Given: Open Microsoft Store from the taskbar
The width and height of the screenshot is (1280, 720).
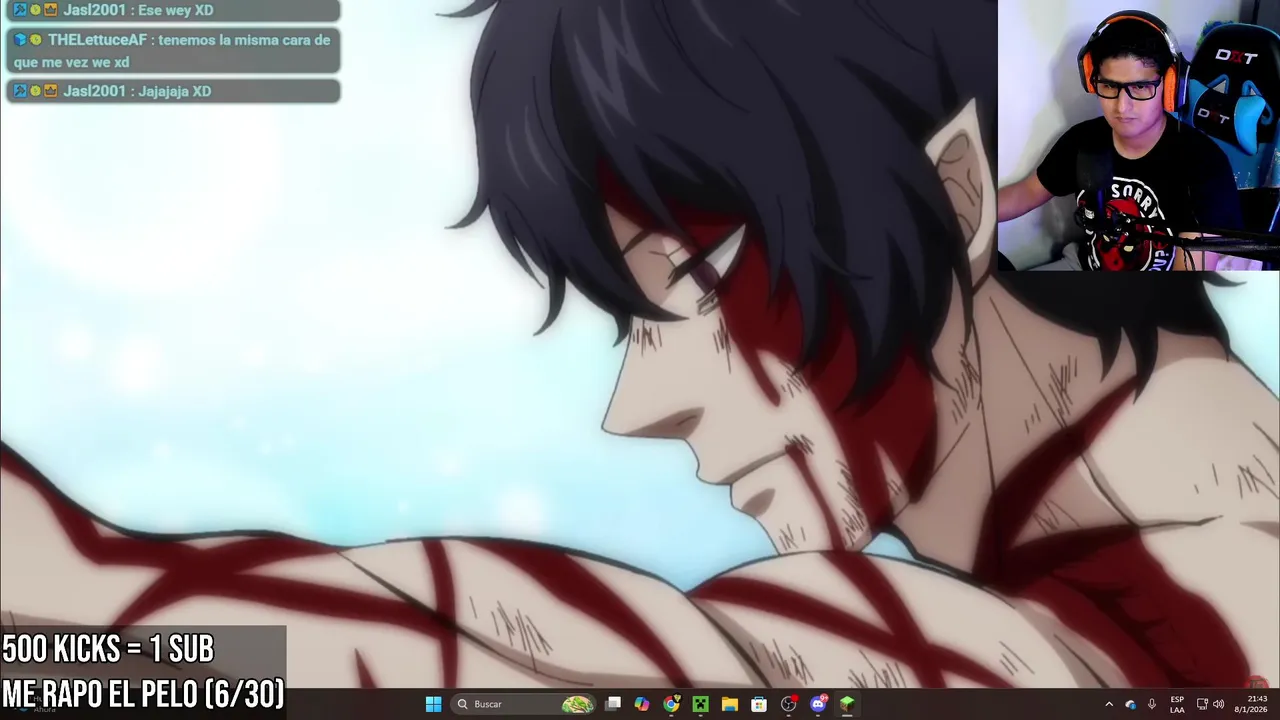Looking at the screenshot, I should coord(759,704).
